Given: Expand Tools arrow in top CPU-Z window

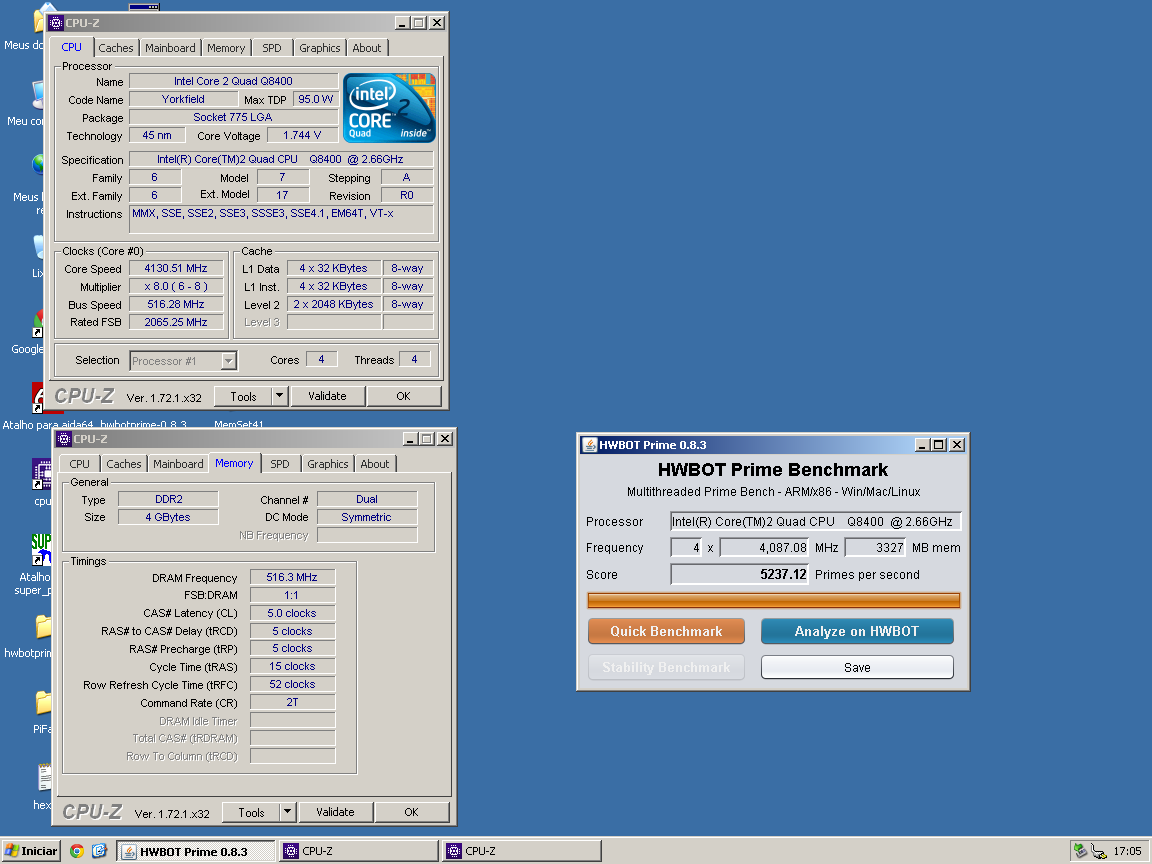Looking at the screenshot, I should coord(279,396).
